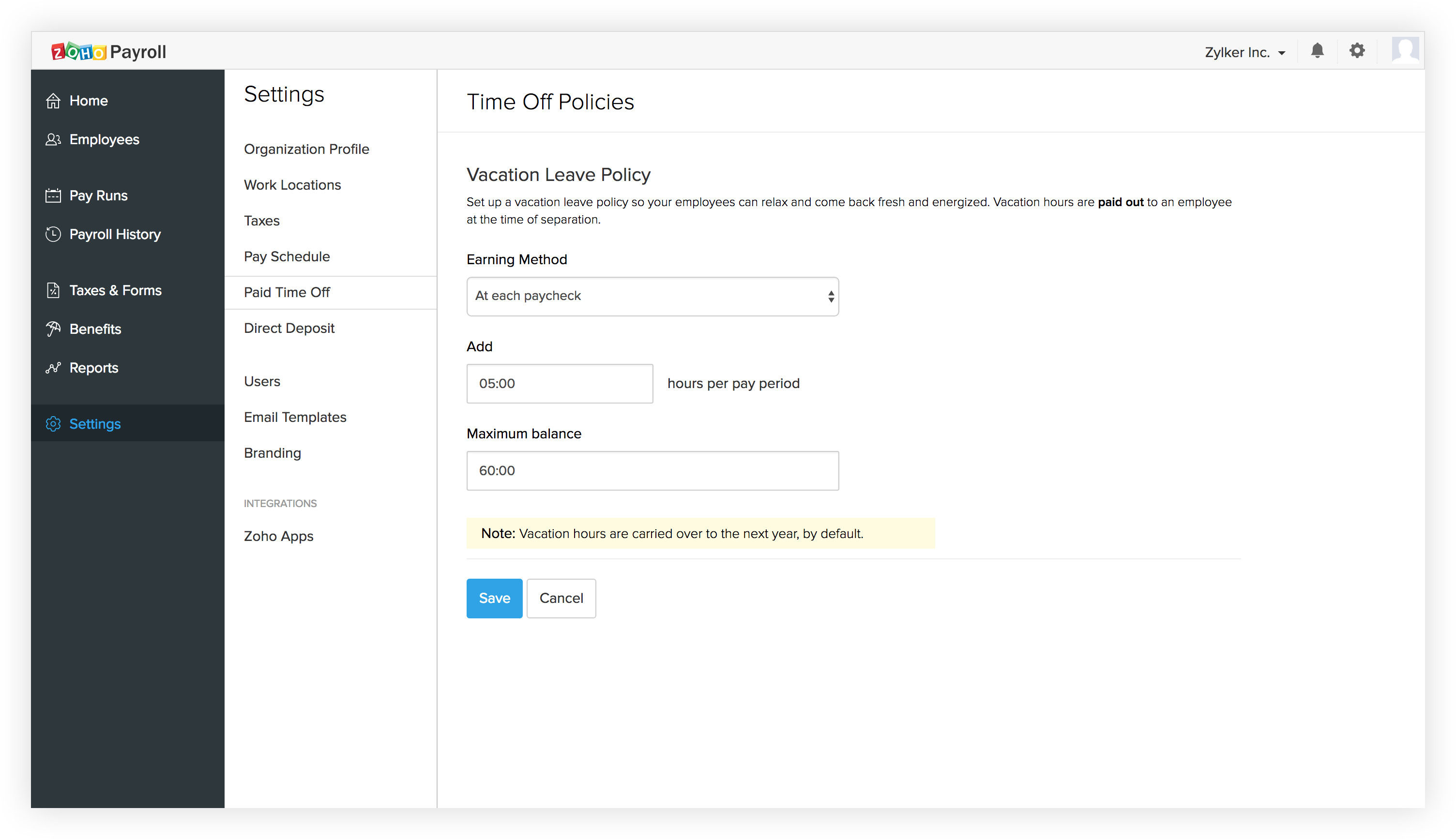Expand the Zylker Inc. organization dropdown
This screenshot has height=839, width=1456.
tap(1245, 52)
